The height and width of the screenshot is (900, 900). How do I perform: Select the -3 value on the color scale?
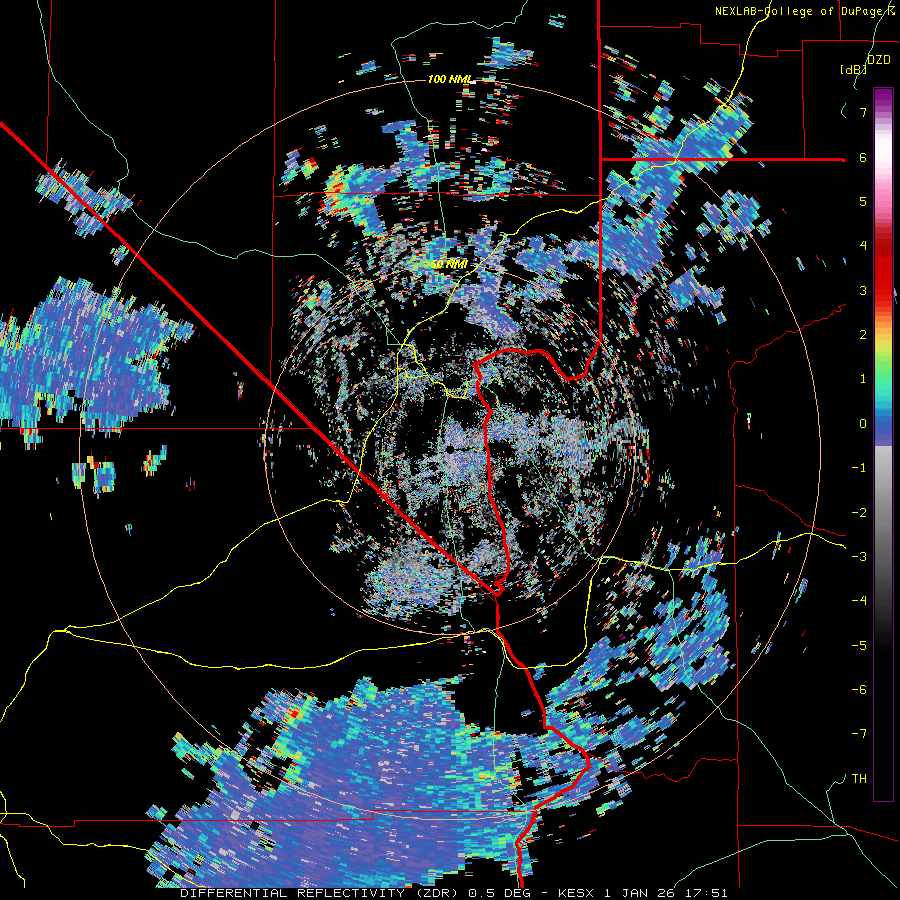pos(859,557)
